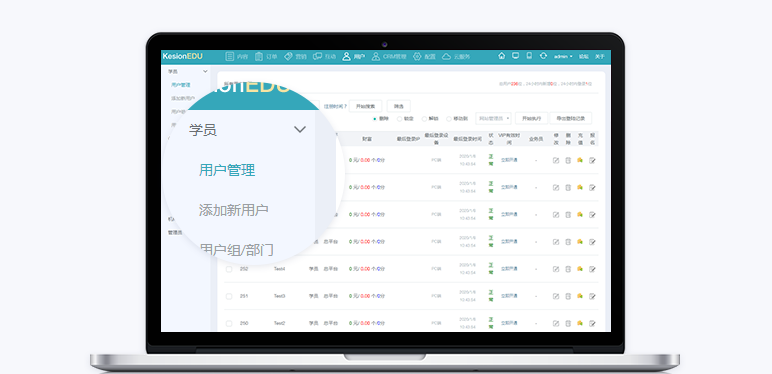This screenshot has width=772, height=374.
Task: Select the 移动到 radio option
Action: click(x=449, y=119)
